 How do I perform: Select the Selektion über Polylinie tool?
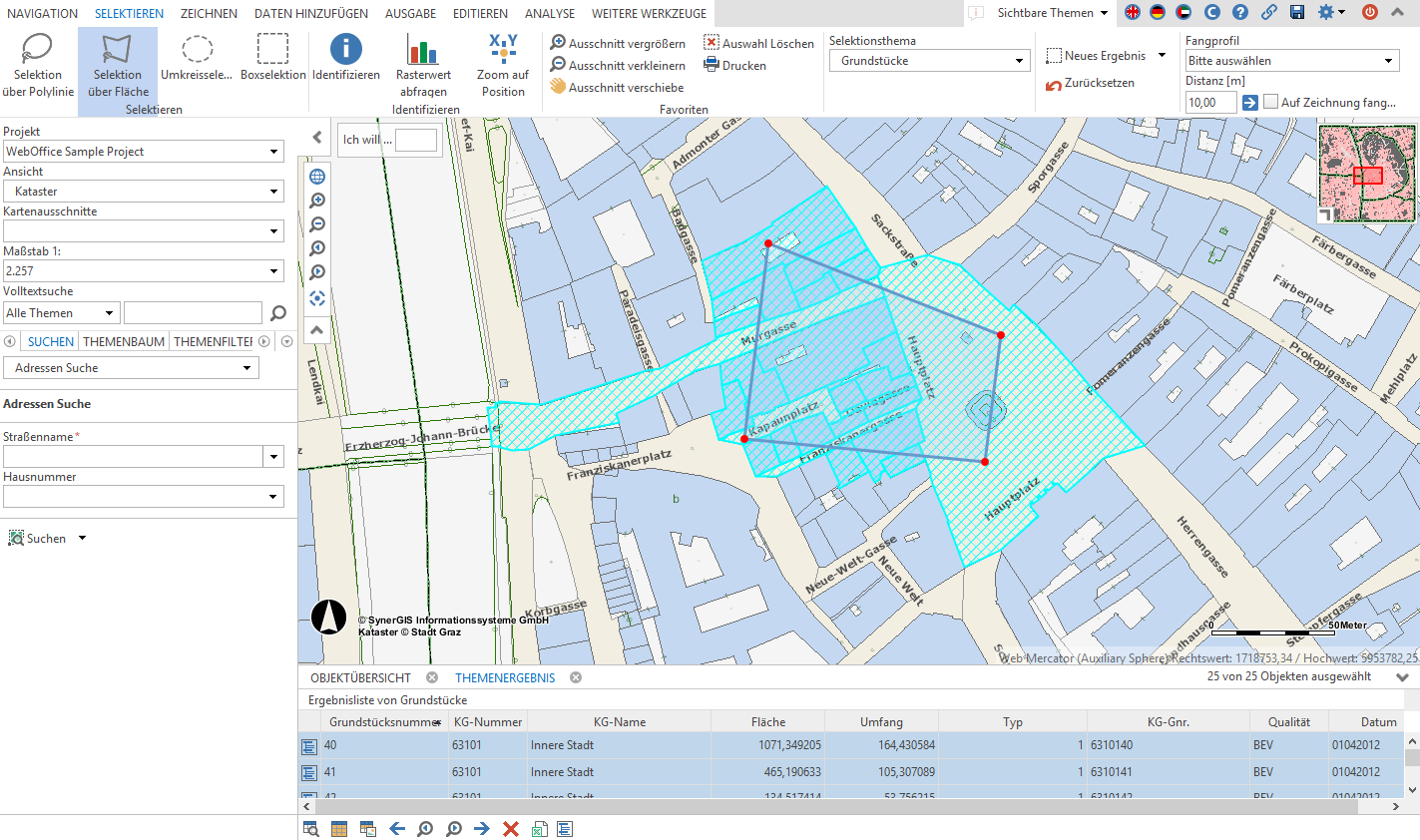pyautogui.click(x=38, y=62)
